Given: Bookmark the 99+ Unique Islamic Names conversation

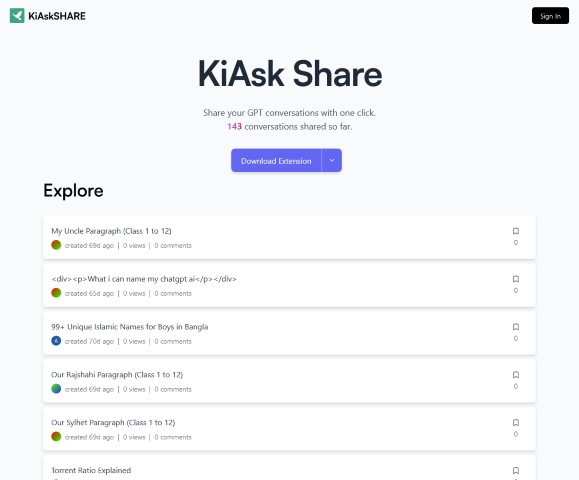Looking at the screenshot, I should click(x=516, y=327).
